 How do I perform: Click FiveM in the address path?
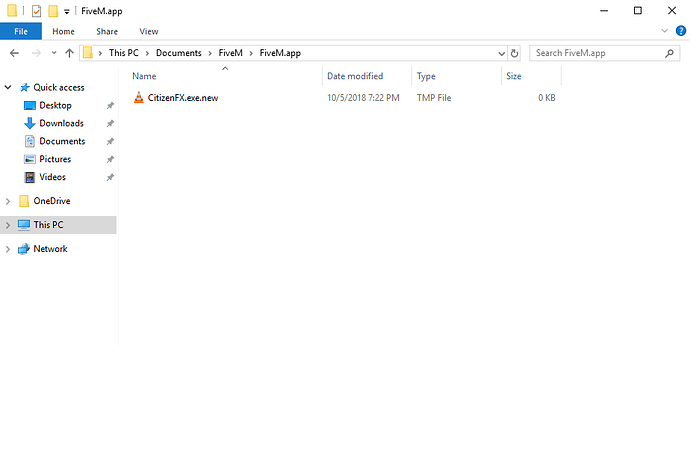(x=231, y=53)
